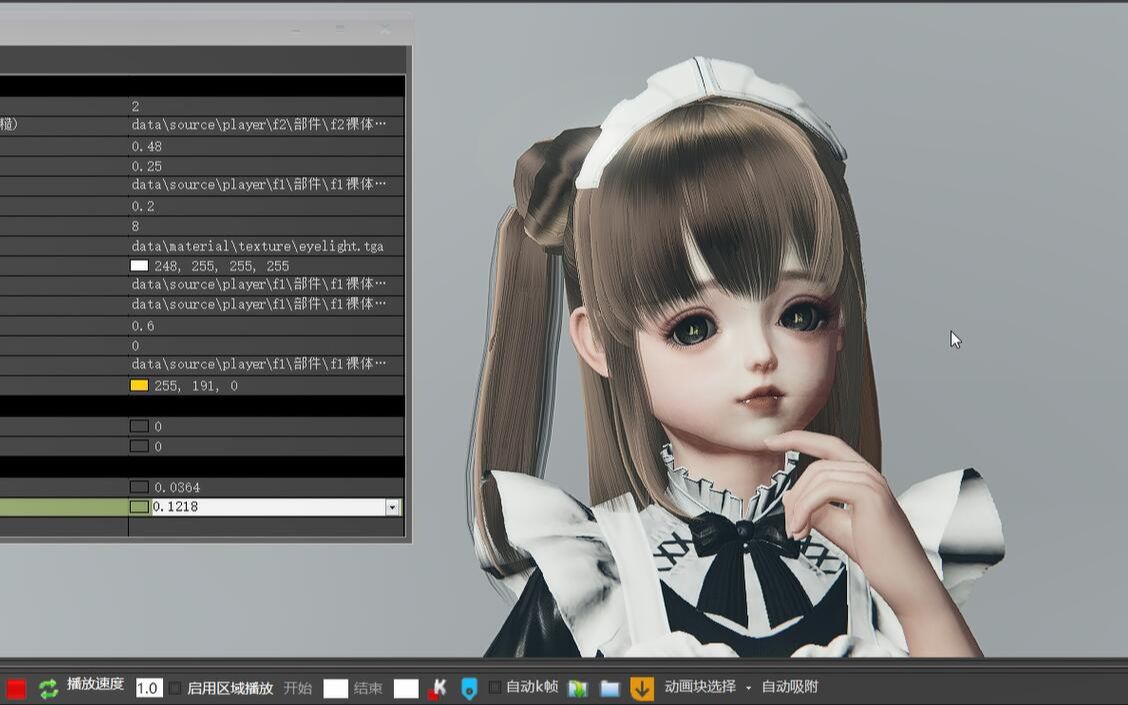Click the orange download arrow icon
Screen dimensions: 1128x705
(641, 688)
